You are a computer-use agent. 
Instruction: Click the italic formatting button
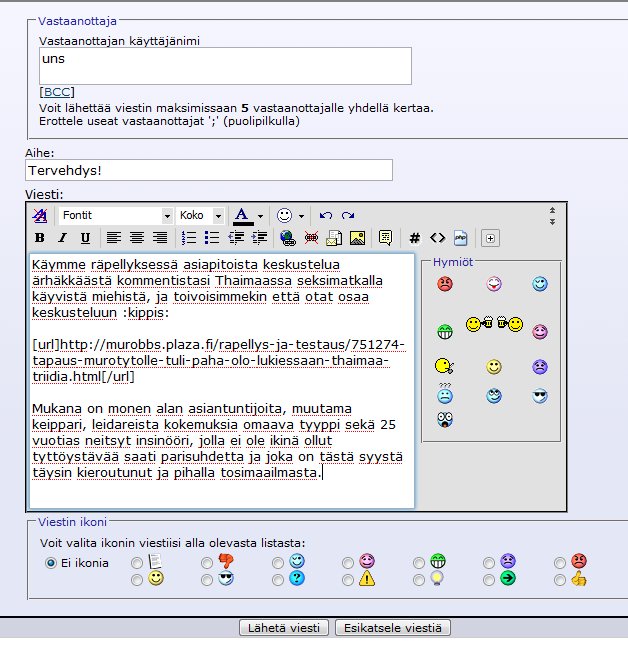[62, 238]
